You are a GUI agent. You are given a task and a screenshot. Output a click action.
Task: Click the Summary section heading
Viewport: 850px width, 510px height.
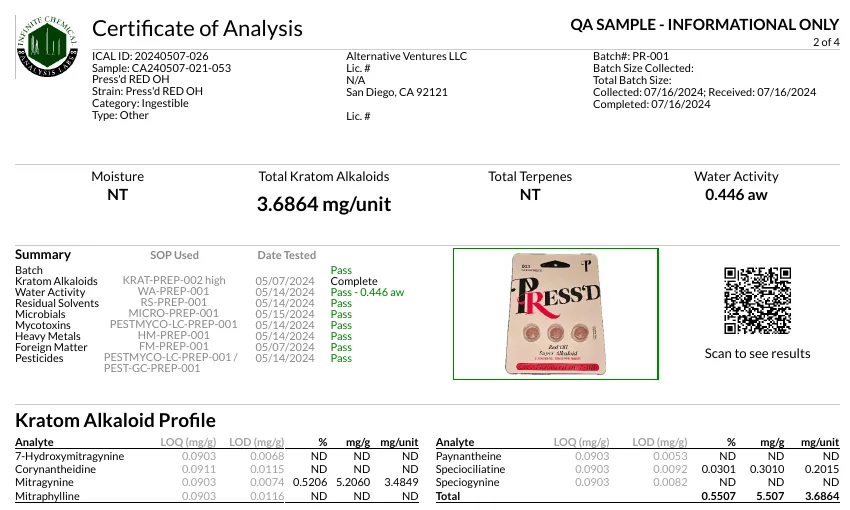pyautogui.click(x=43, y=254)
